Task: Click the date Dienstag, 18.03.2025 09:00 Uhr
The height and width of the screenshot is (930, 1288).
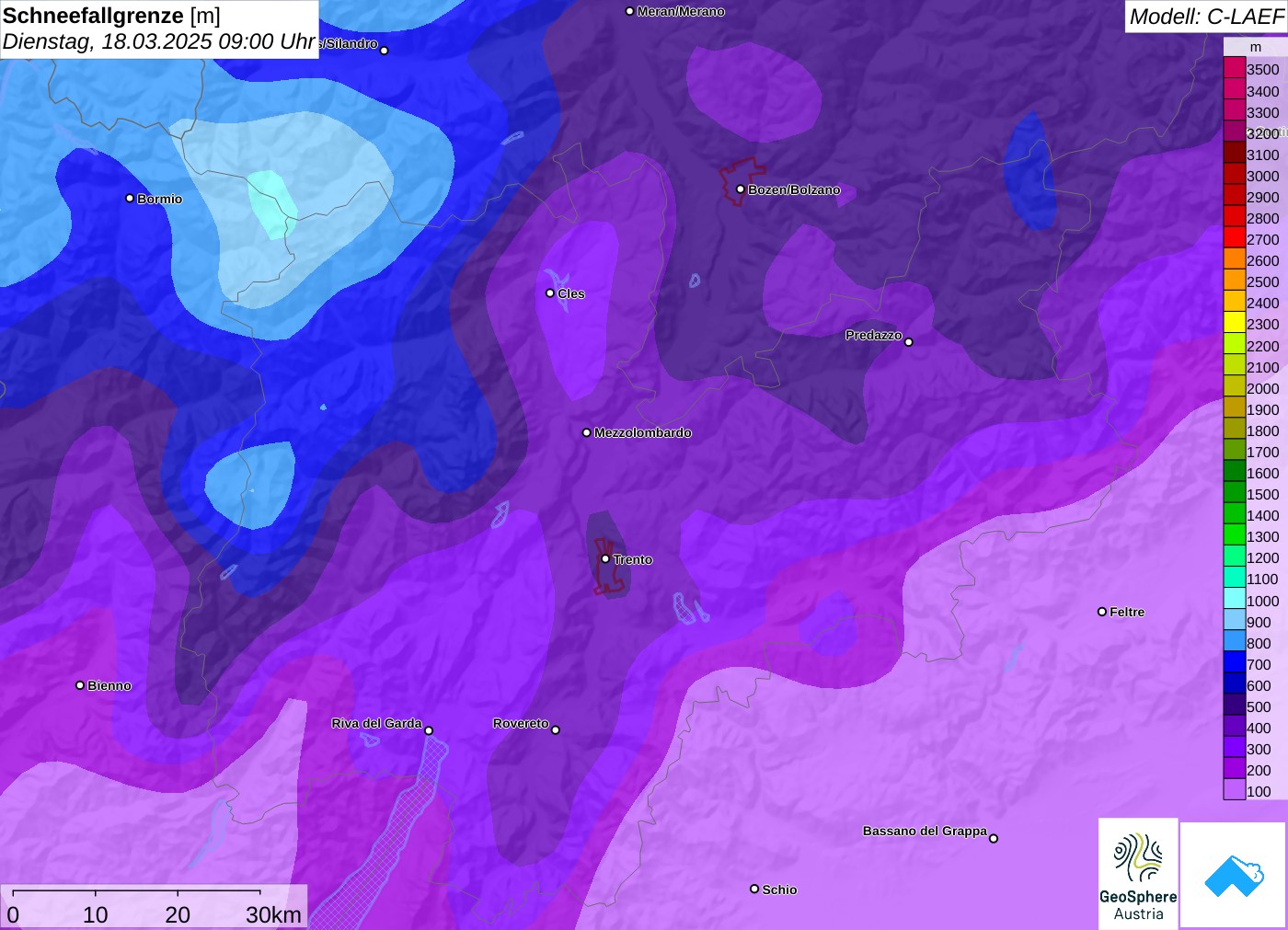Action: pyautogui.click(x=159, y=41)
